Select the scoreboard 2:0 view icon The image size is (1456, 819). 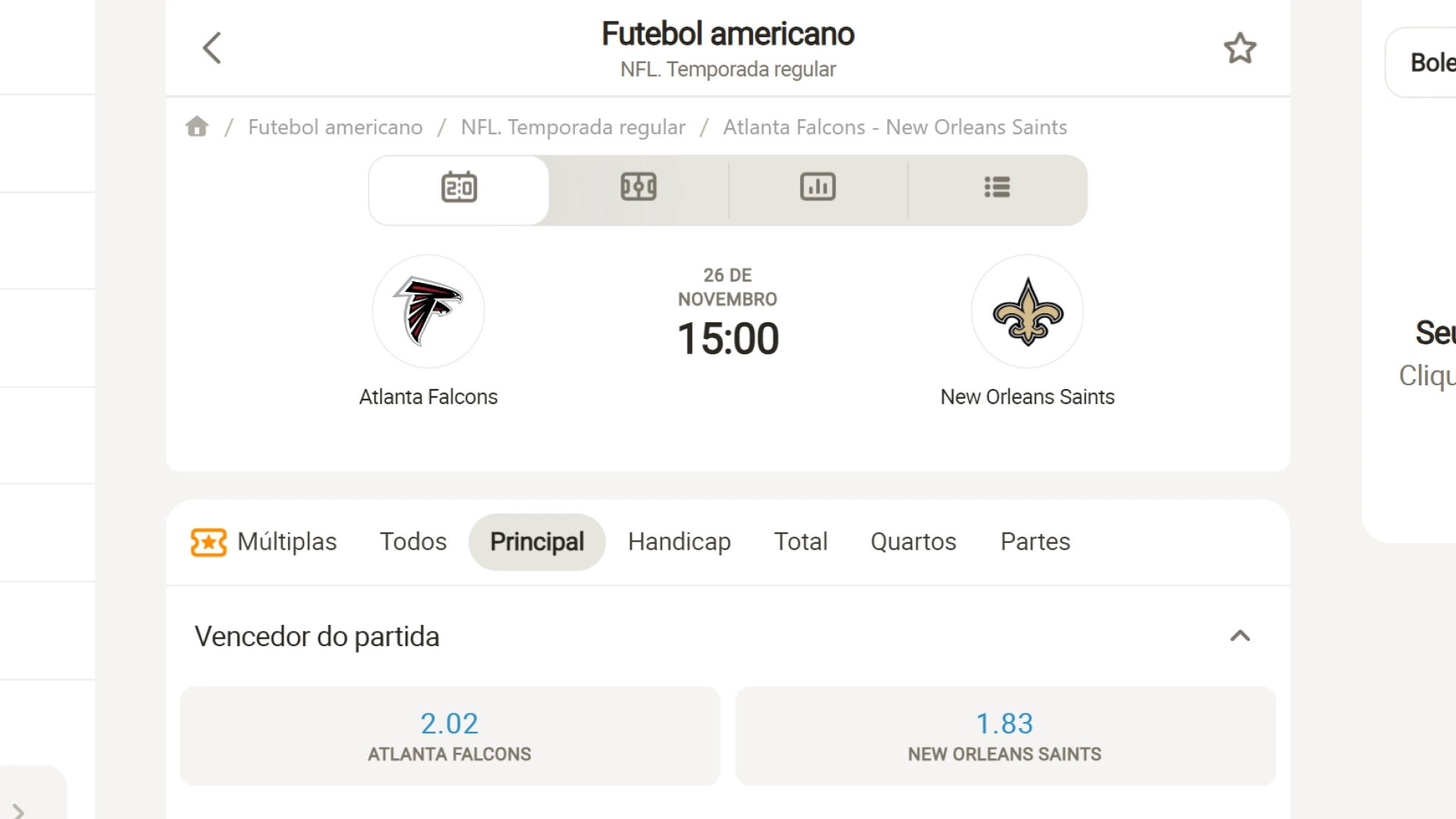459,187
